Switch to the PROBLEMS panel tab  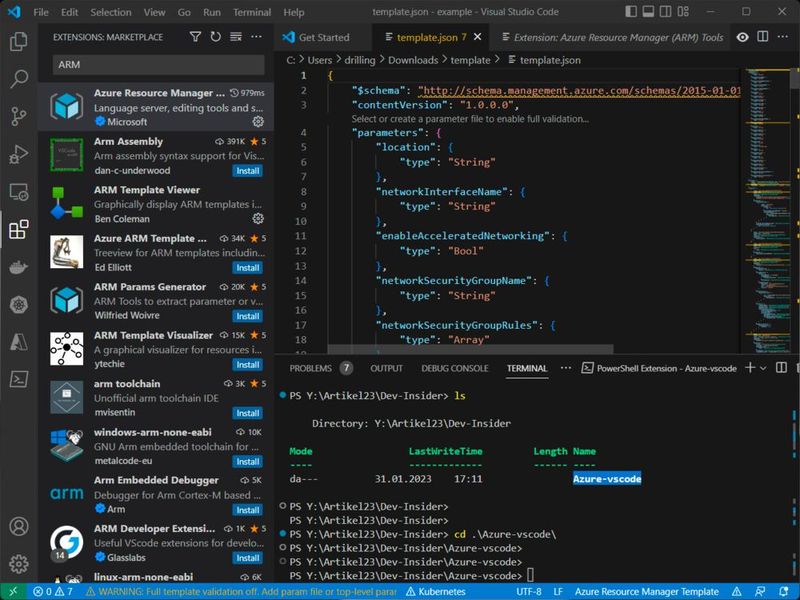321,368
